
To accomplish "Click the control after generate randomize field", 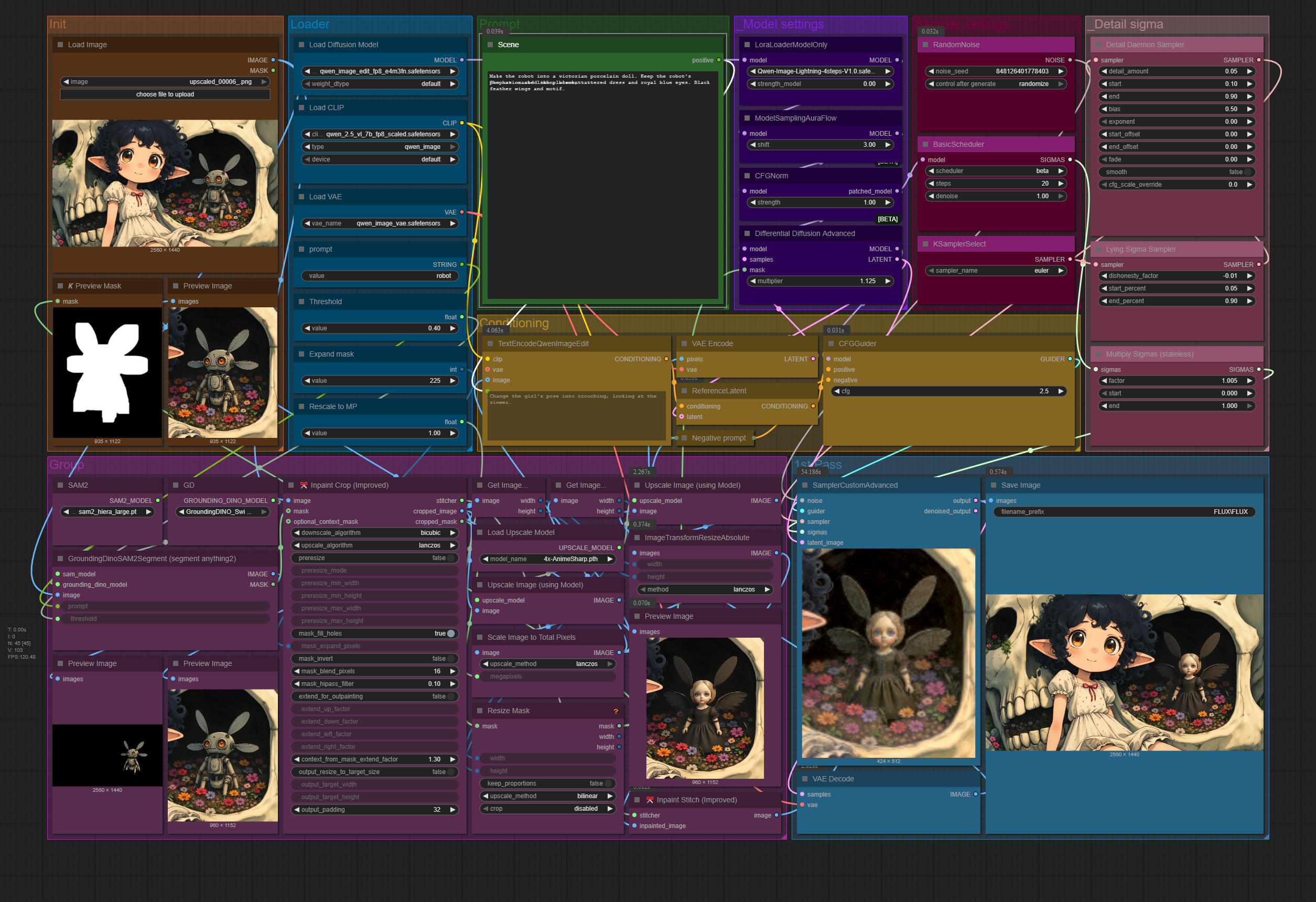I will 996,84.
